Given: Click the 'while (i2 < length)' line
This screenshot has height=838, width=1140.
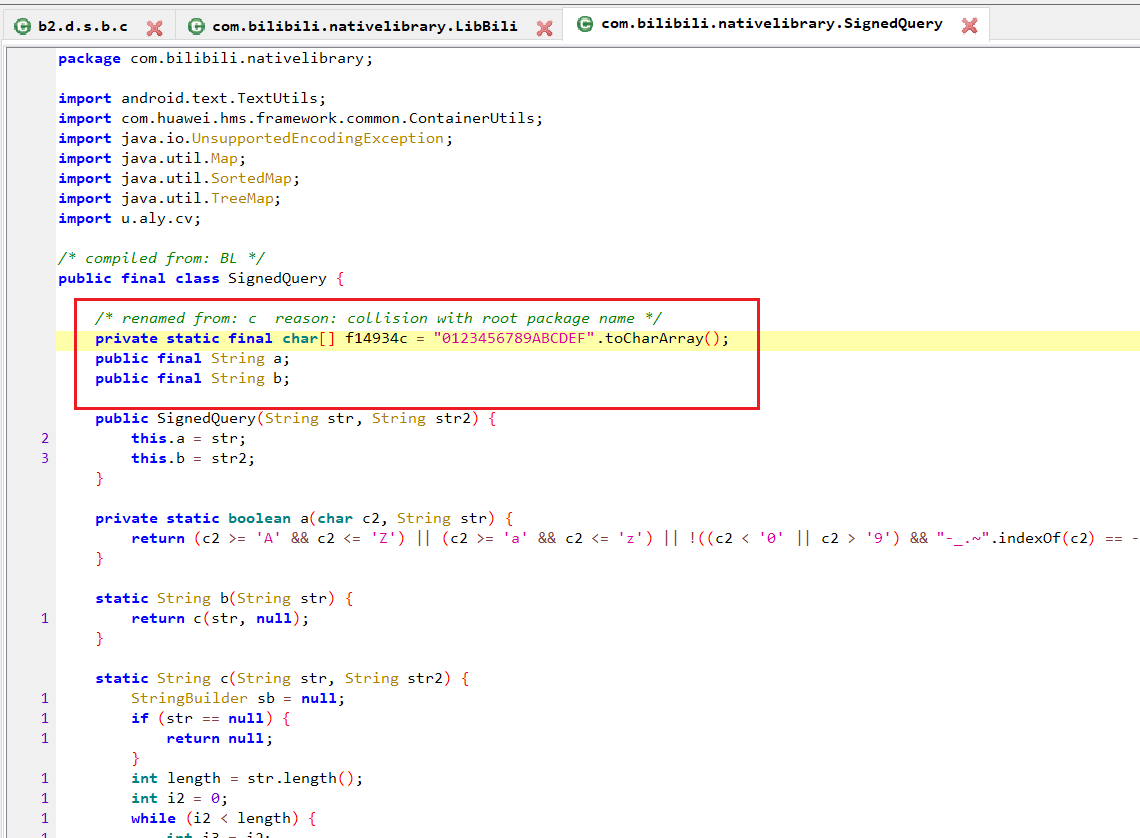Looking at the screenshot, I should (224, 818).
